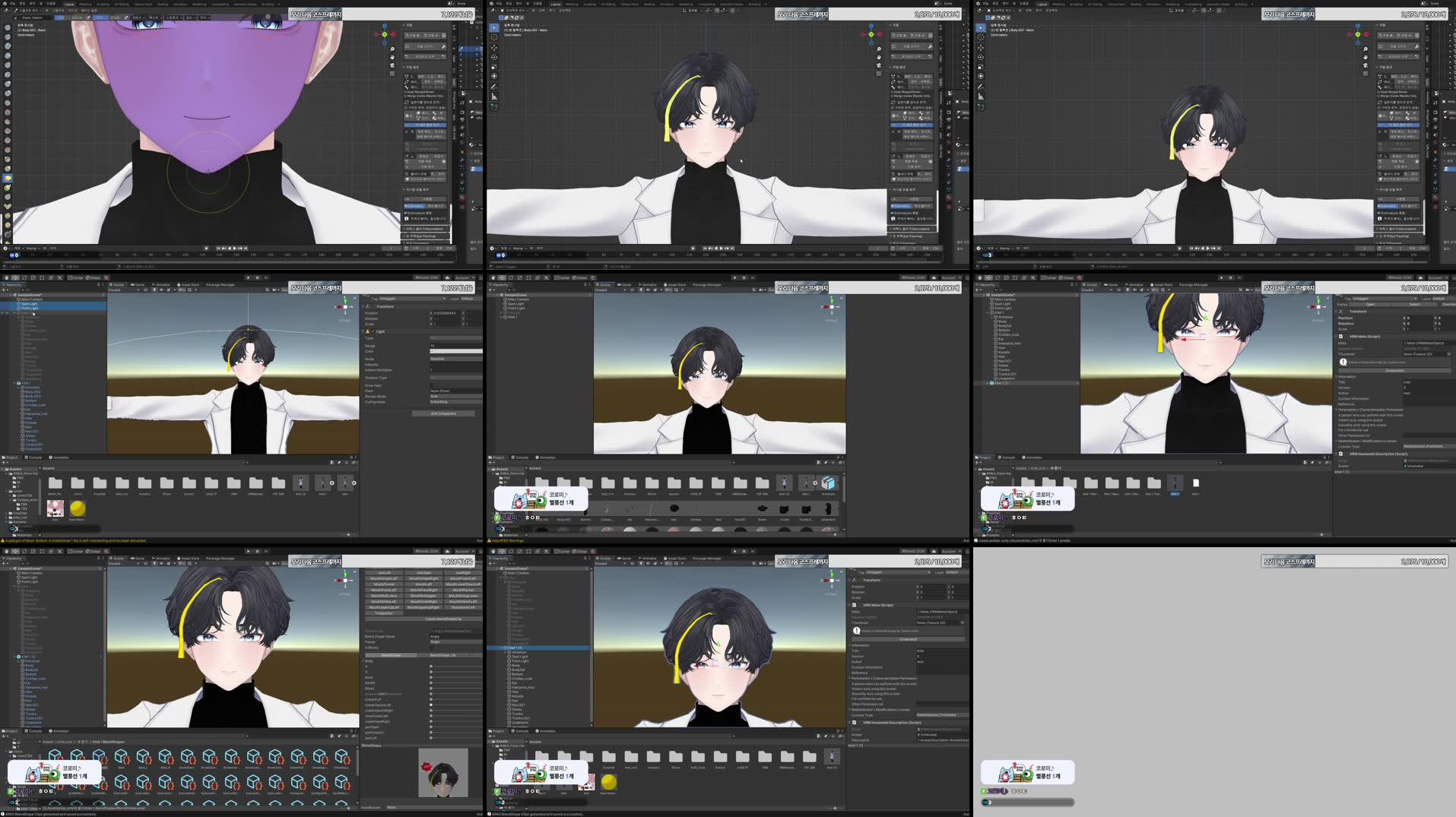1456x817 pixels.
Task: Click the BlendShape preview thumbnail of the character
Action: (443, 774)
